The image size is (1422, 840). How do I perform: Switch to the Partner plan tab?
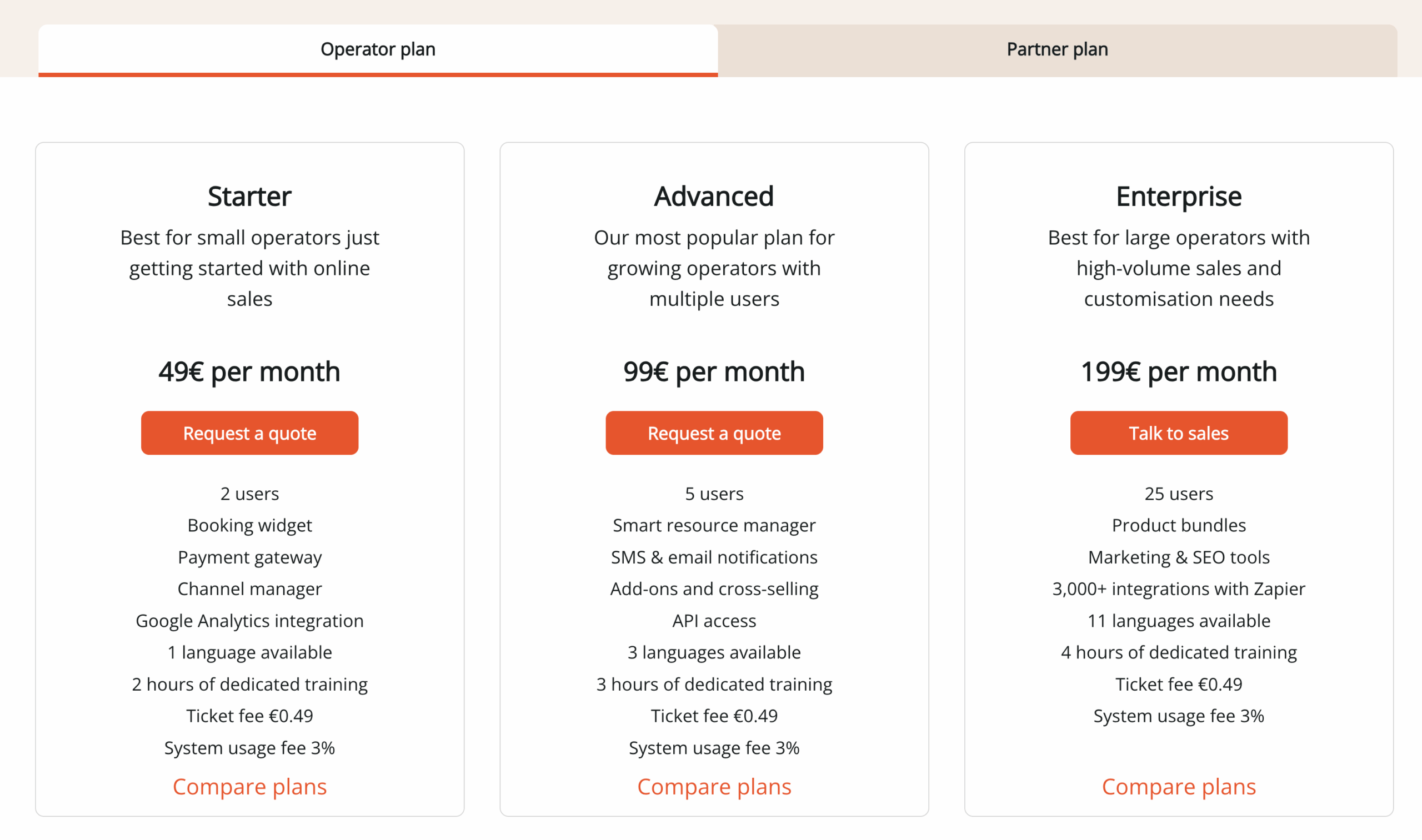pyautogui.click(x=1057, y=49)
